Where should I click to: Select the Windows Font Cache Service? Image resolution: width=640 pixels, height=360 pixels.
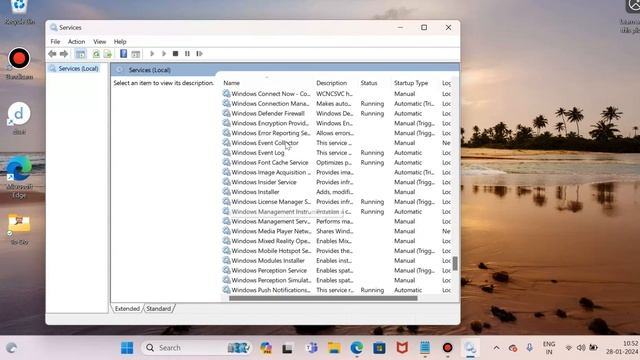click(x=337, y=162)
